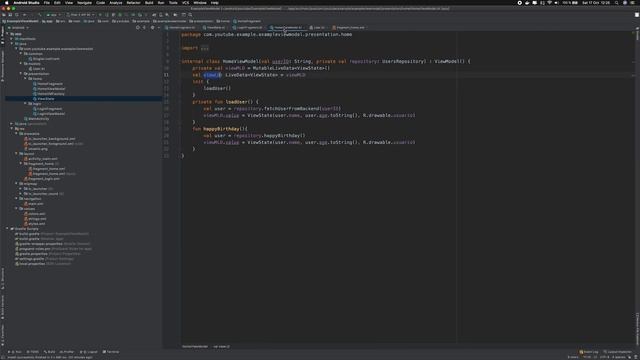Open the Layout Inspector button
The height and width of the screenshot is (360, 640).
tap(618, 352)
